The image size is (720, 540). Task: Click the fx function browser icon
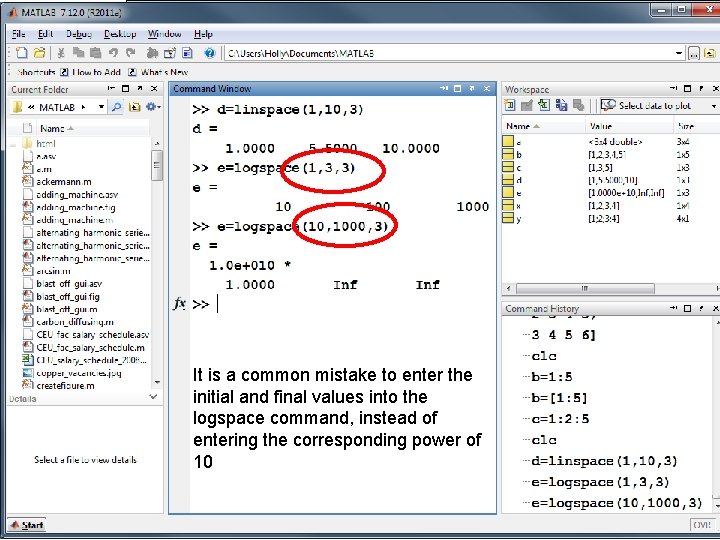(180, 304)
